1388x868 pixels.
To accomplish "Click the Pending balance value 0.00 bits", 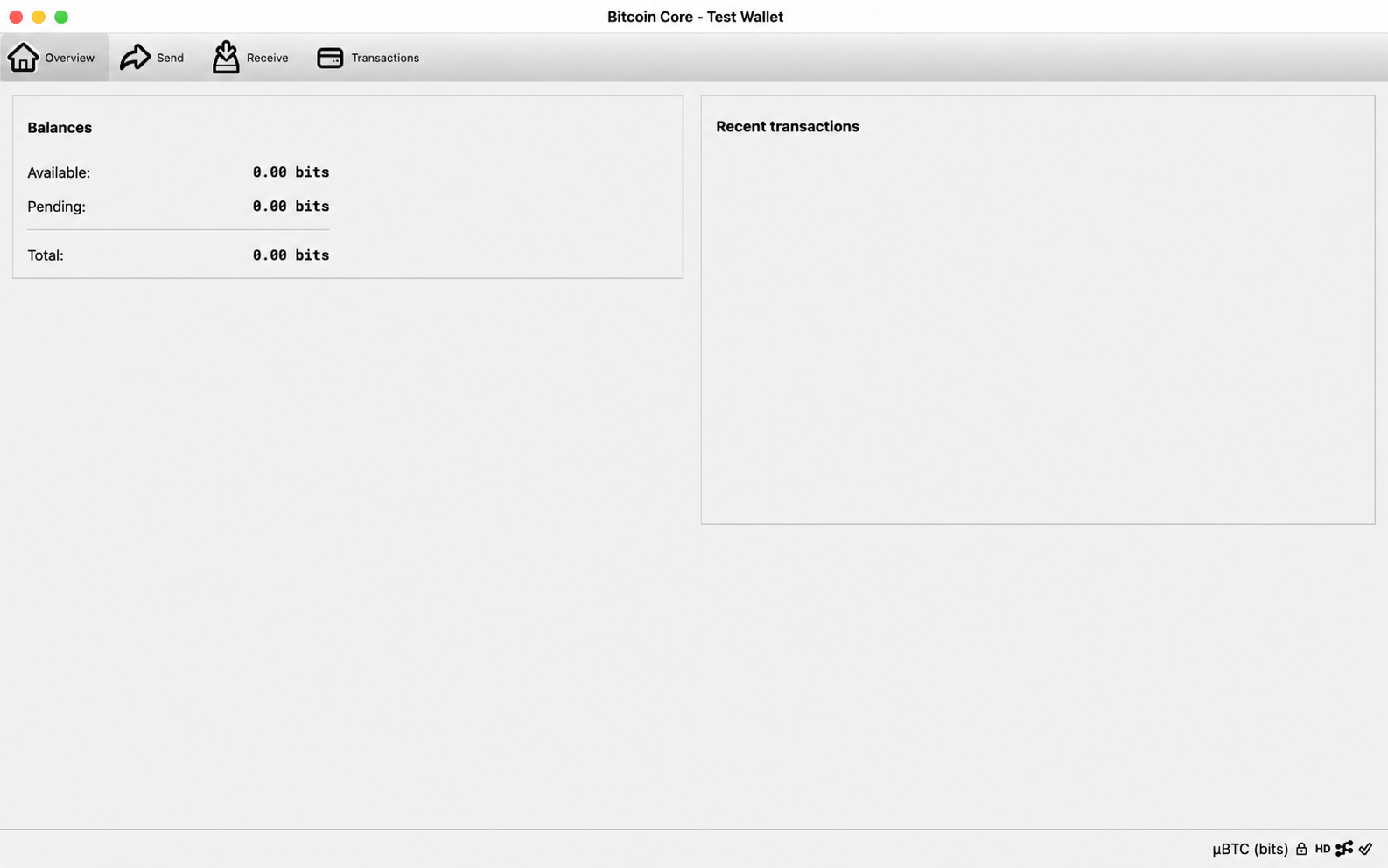I will [x=291, y=206].
